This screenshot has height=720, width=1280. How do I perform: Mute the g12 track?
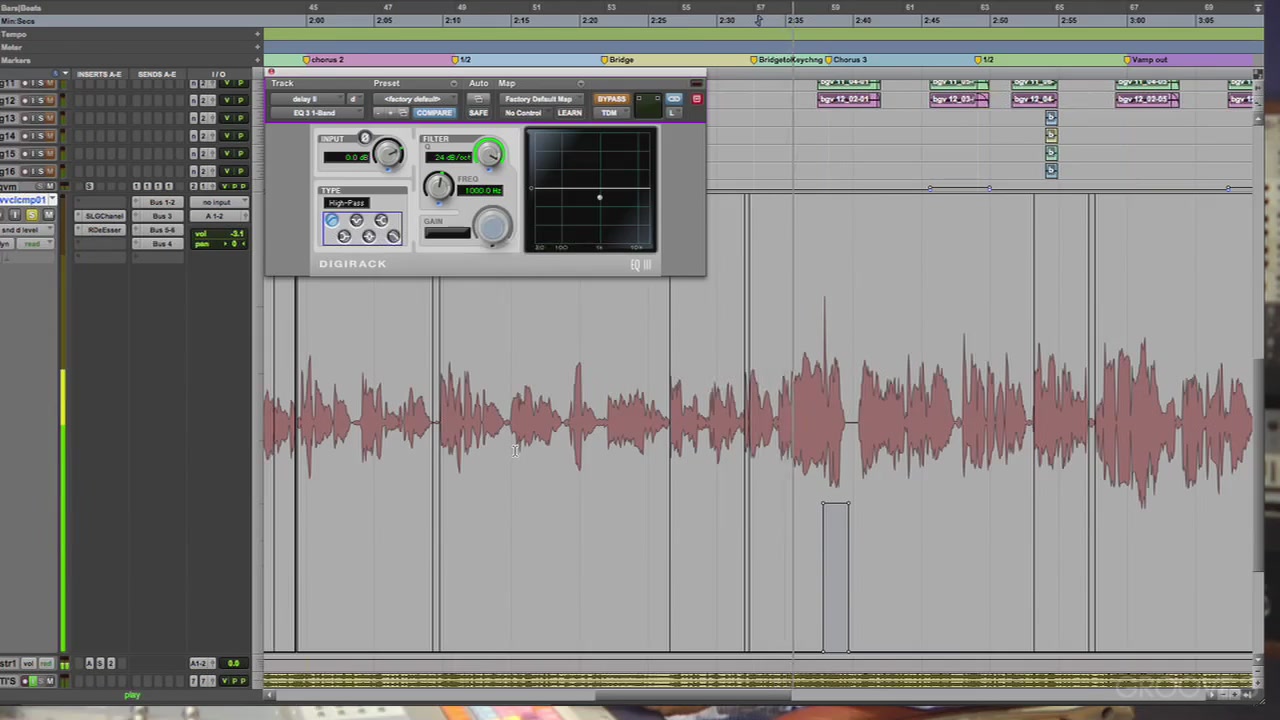tap(49, 101)
